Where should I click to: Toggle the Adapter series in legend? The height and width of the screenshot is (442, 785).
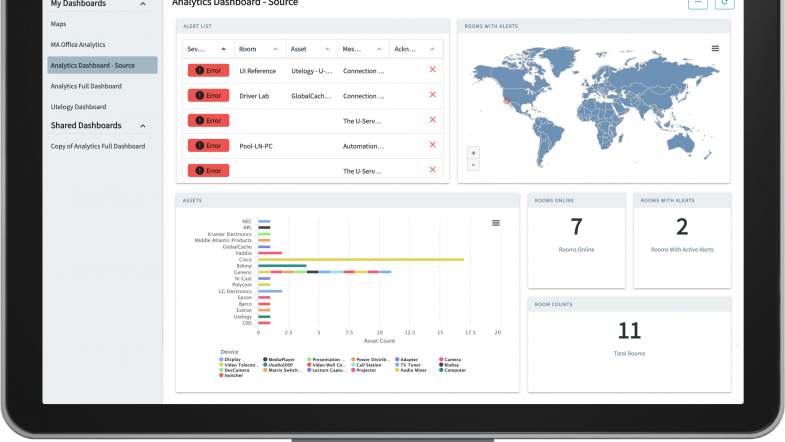(407, 359)
